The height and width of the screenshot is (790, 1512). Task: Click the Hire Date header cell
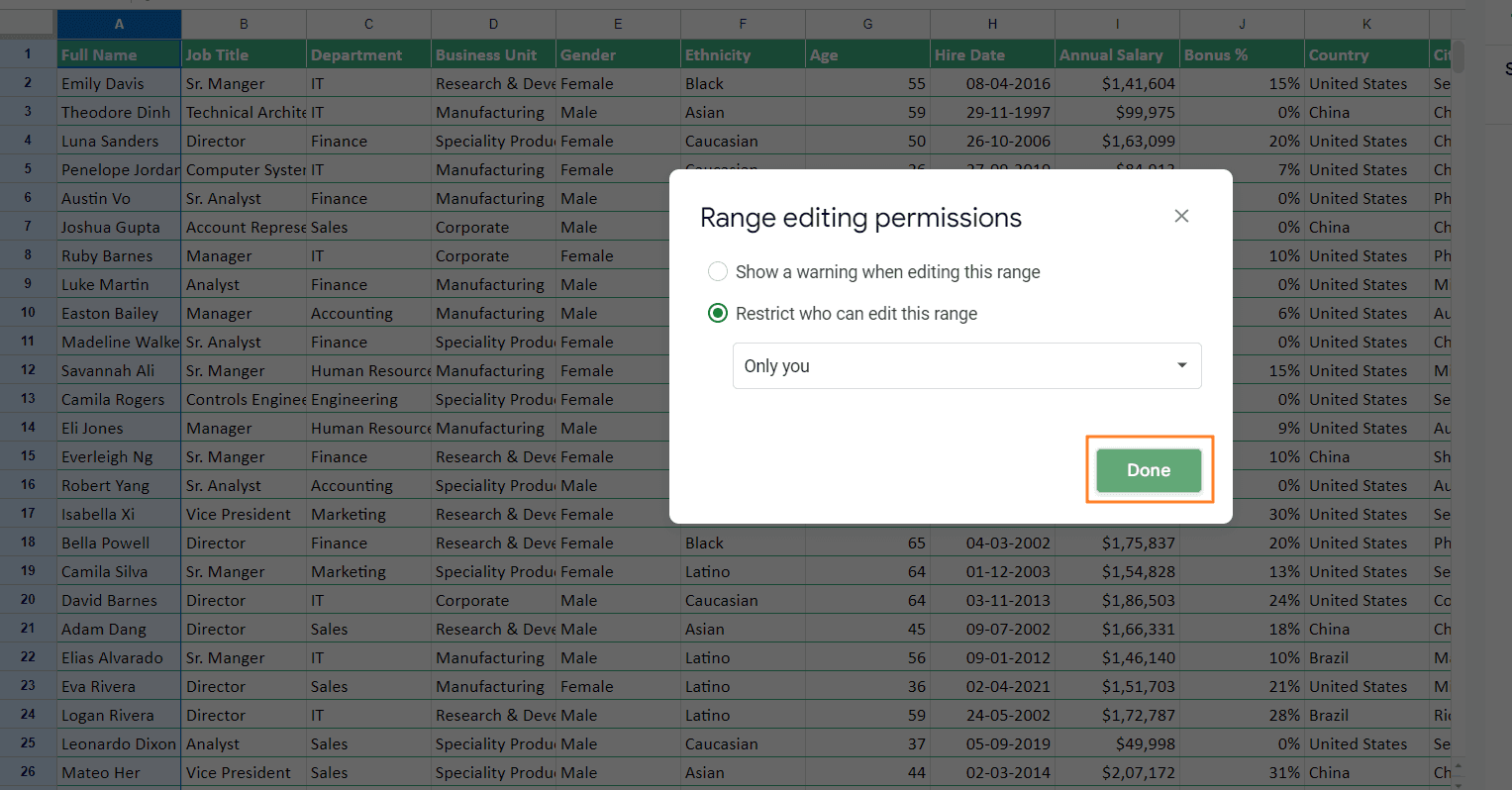point(992,54)
